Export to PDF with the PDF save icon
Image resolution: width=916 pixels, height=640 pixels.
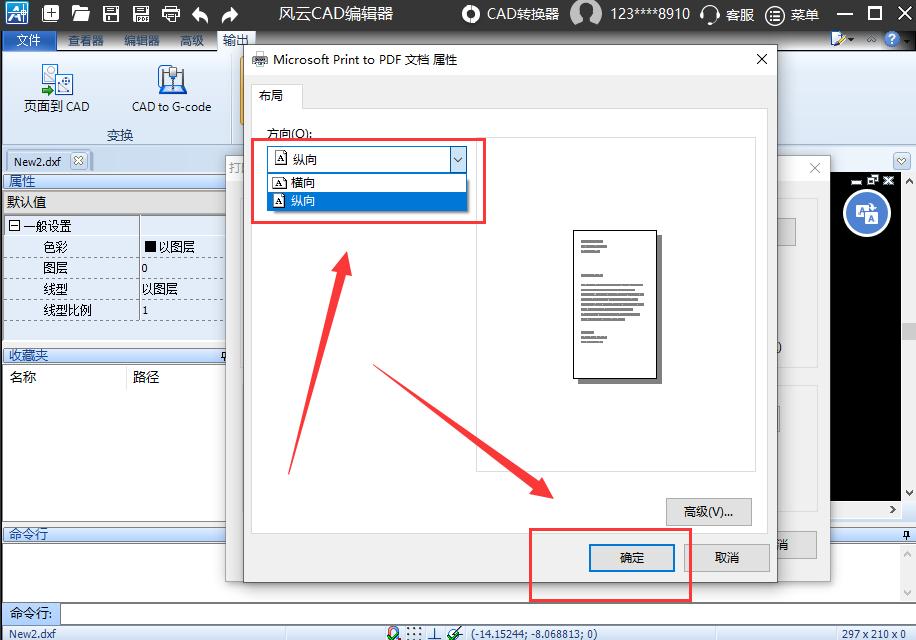(x=141, y=13)
